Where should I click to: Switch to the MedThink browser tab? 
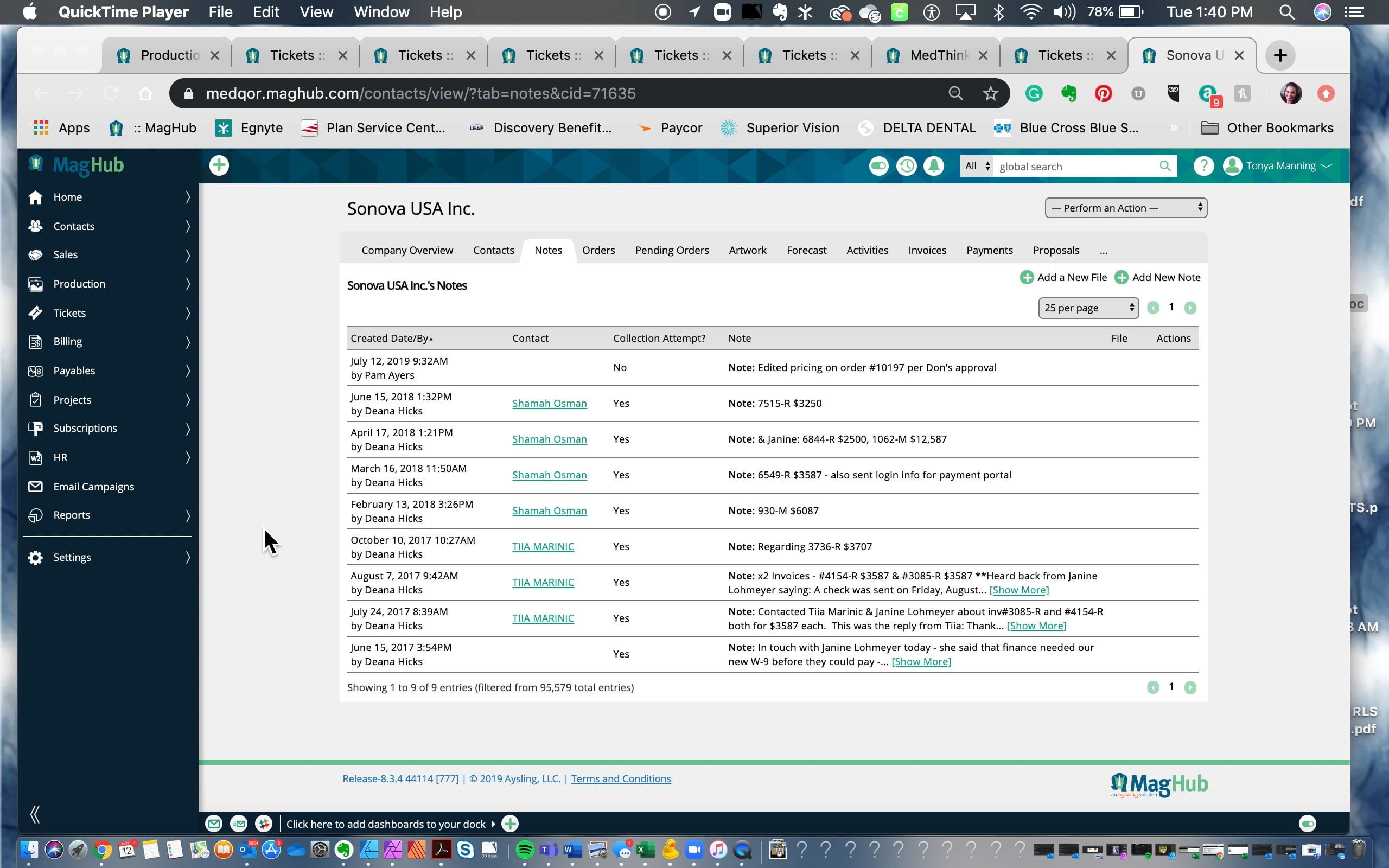(935, 55)
